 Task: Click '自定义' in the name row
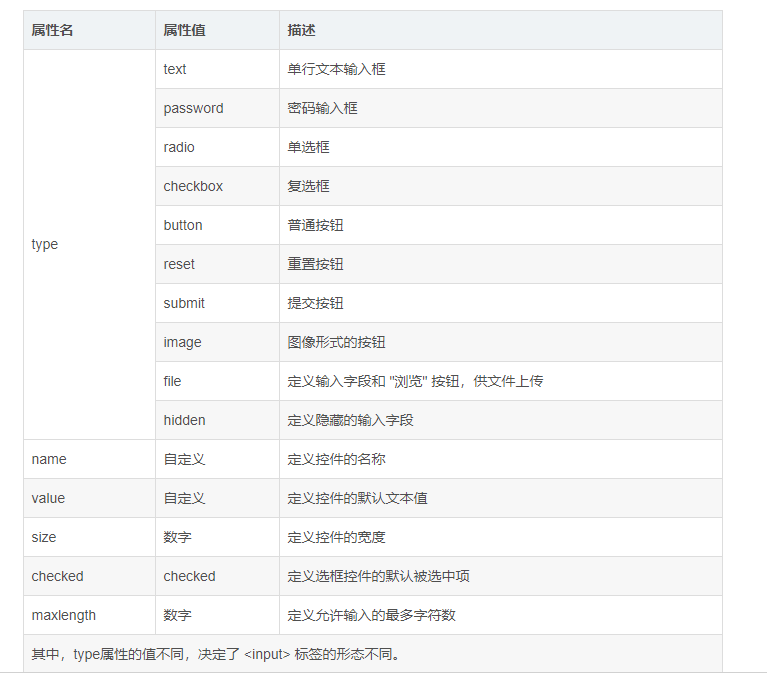[x=184, y=459]
